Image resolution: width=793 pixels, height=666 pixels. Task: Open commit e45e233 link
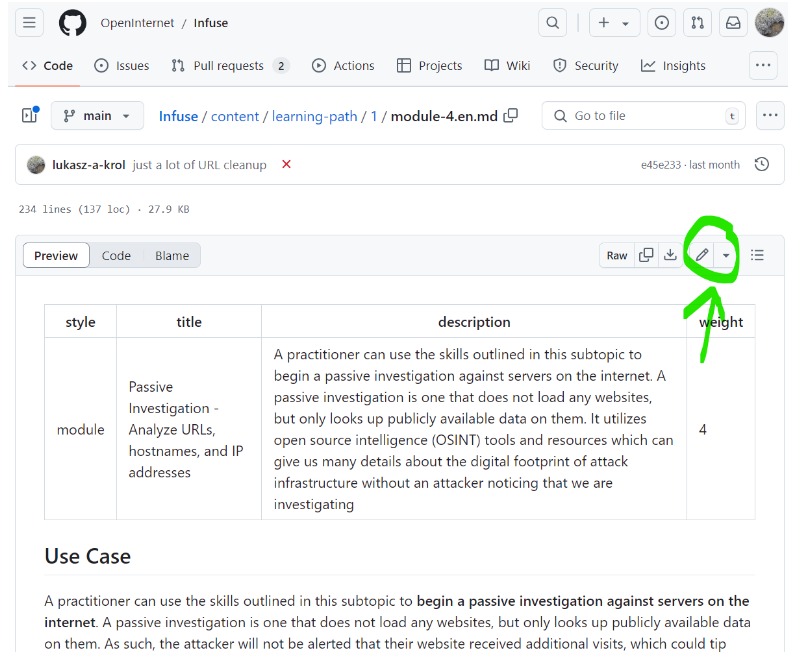(660, 165)
